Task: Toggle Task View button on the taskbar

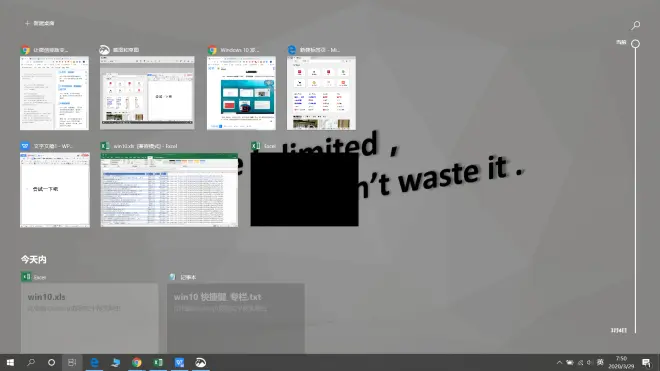Action: 72,362
